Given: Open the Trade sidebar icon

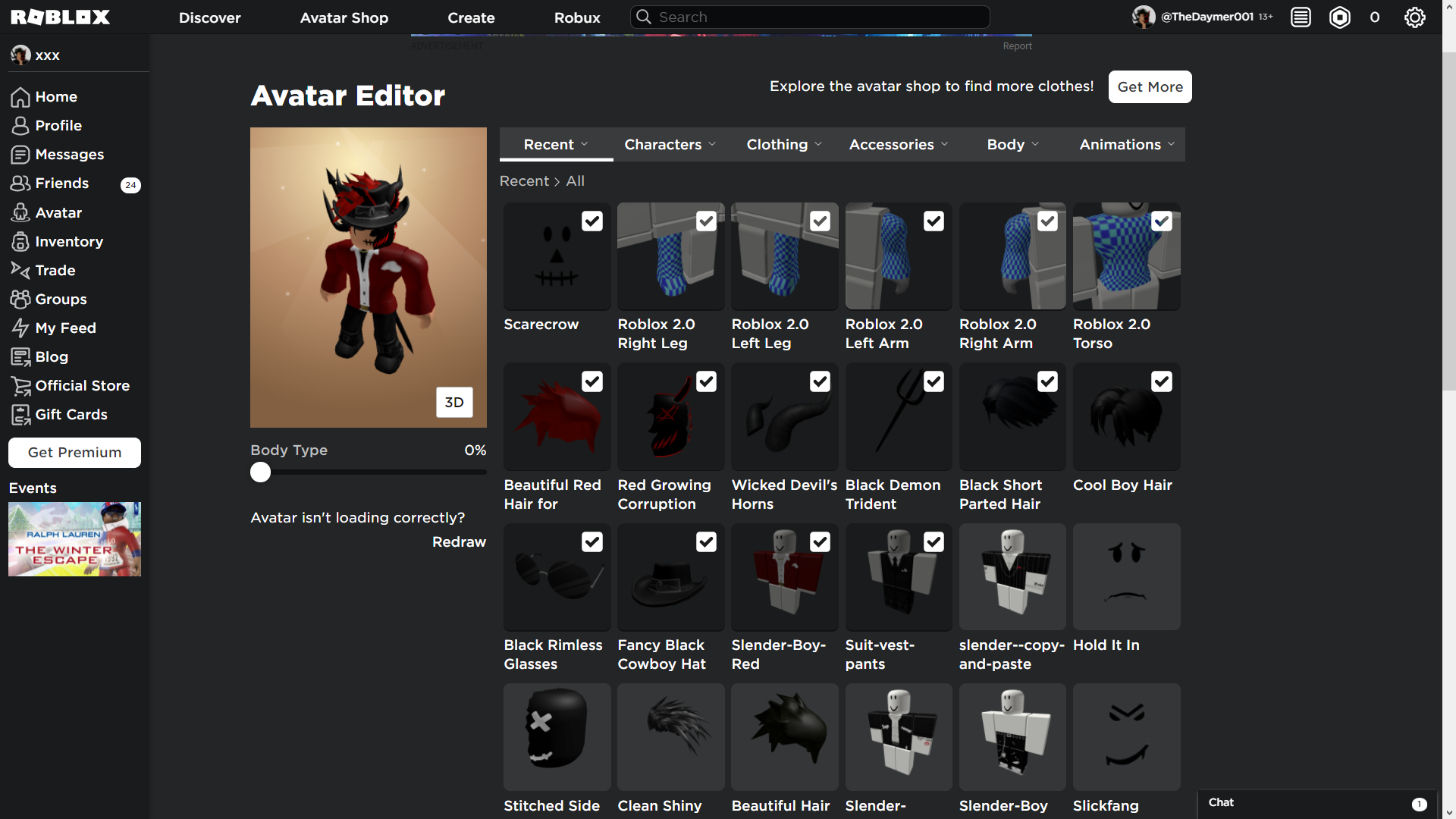Looking at the screenshot, I should (20, 271).
